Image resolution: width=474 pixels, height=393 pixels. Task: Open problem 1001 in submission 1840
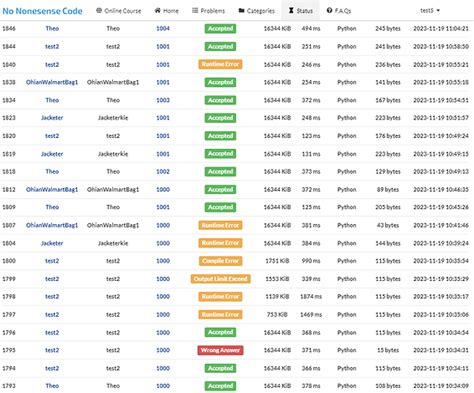click(x=163, y=65)
